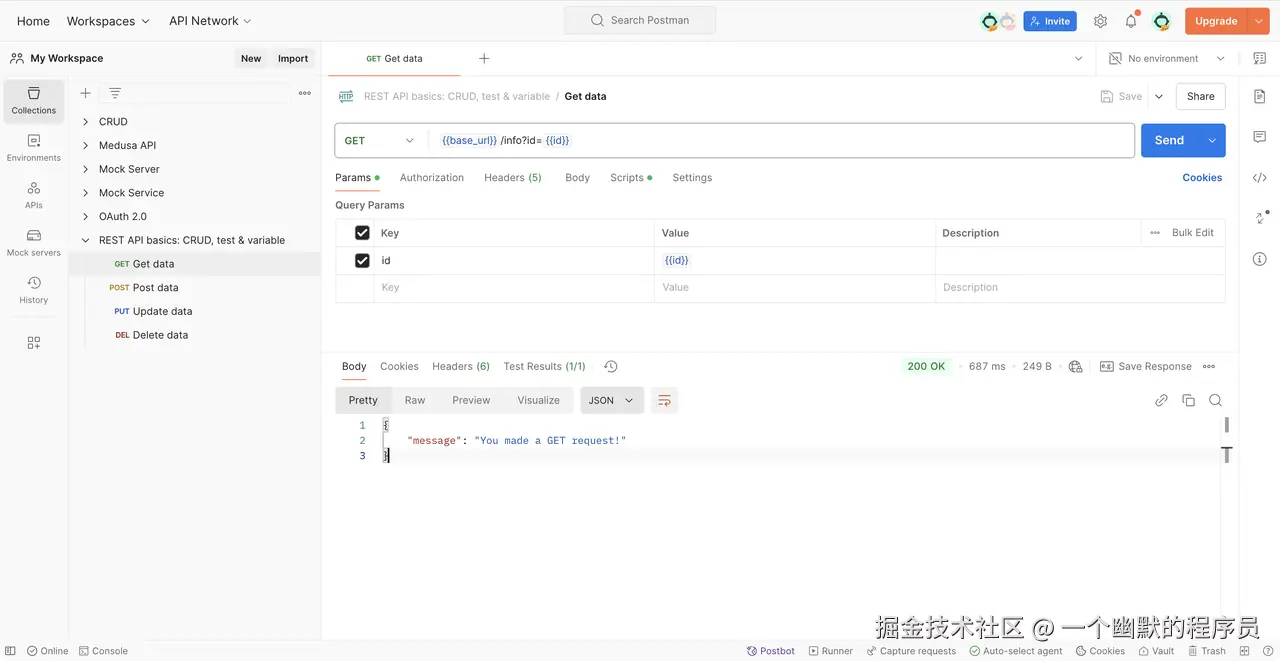The height and width of the screenshot is (661, 1280).
Task: Click the search icon in response body
Action: point(1215,400)
